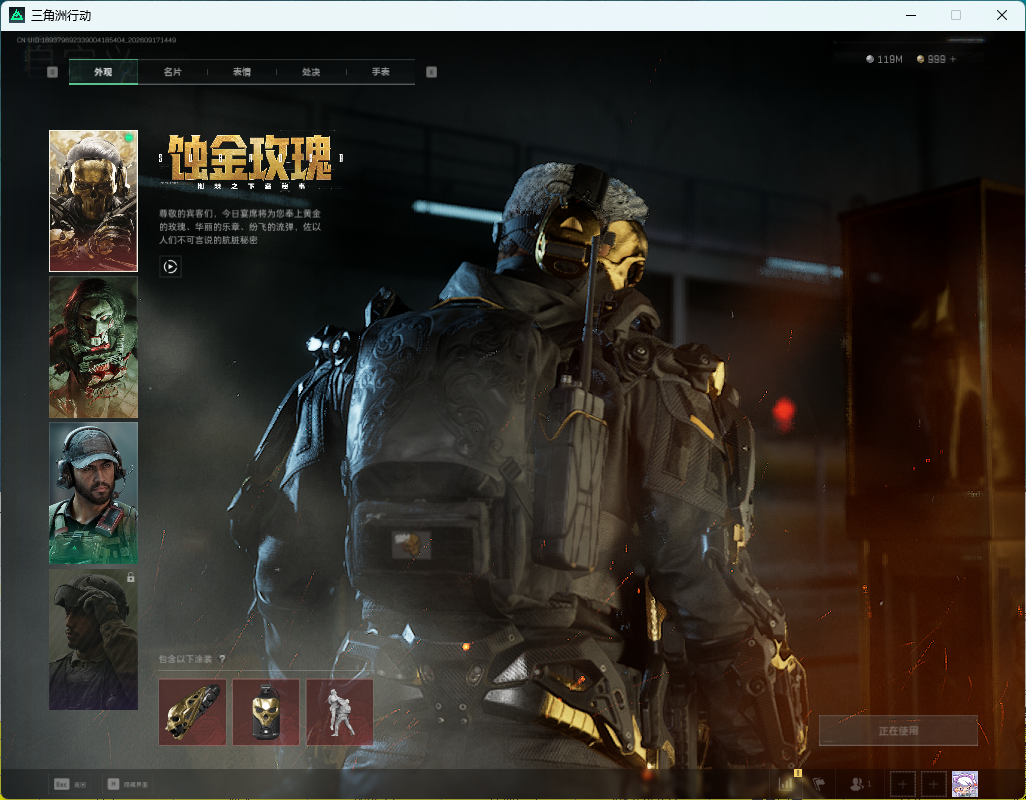This screenshot has height=800, width=1026.
Task: Click the 119M currency counter
Action: tap(884, 59)
